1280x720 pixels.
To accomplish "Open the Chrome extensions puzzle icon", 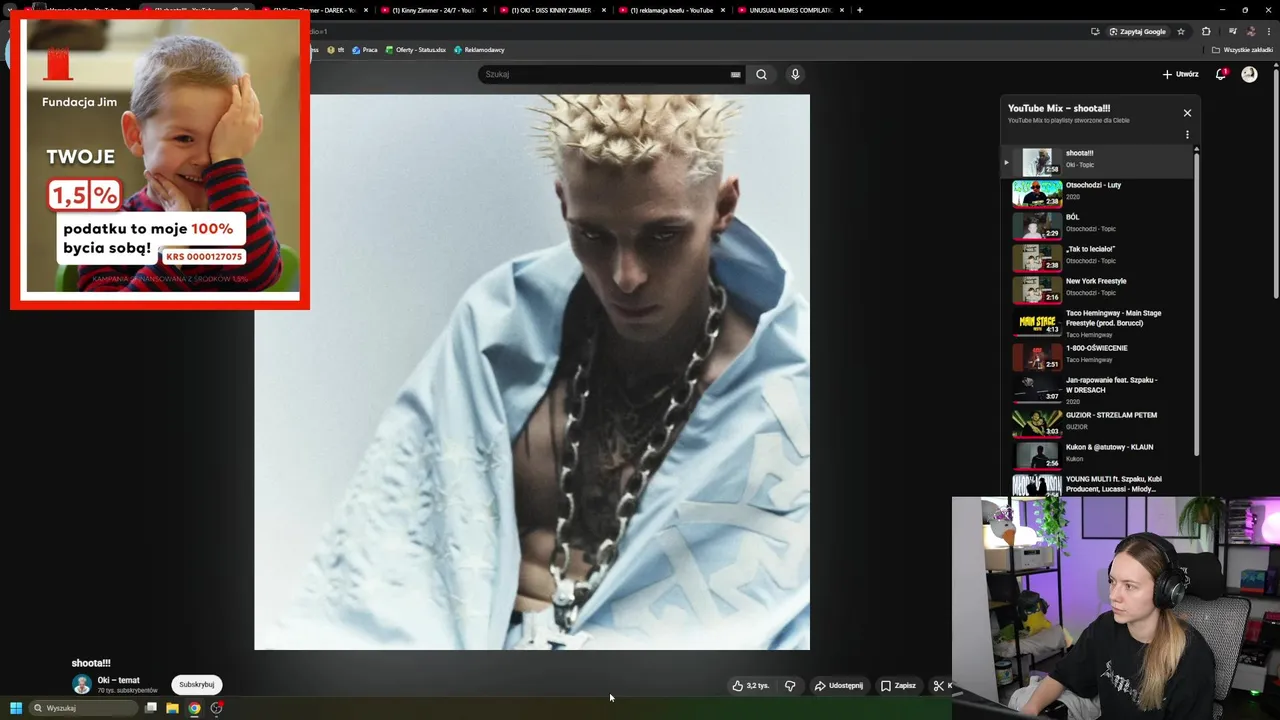I will coord(1206,31).
